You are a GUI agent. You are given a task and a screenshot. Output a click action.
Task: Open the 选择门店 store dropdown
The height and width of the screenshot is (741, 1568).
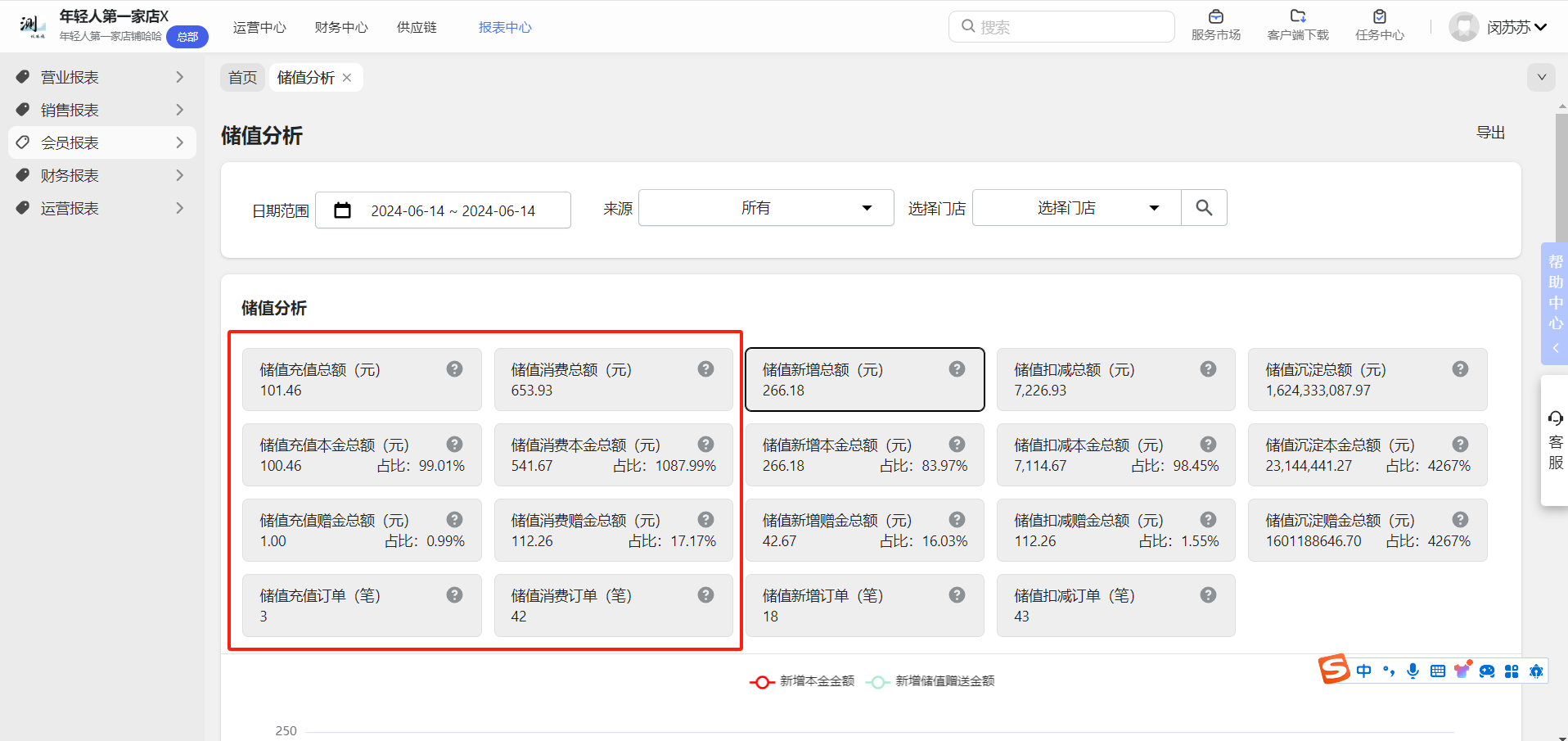(x=1076, y=208)
